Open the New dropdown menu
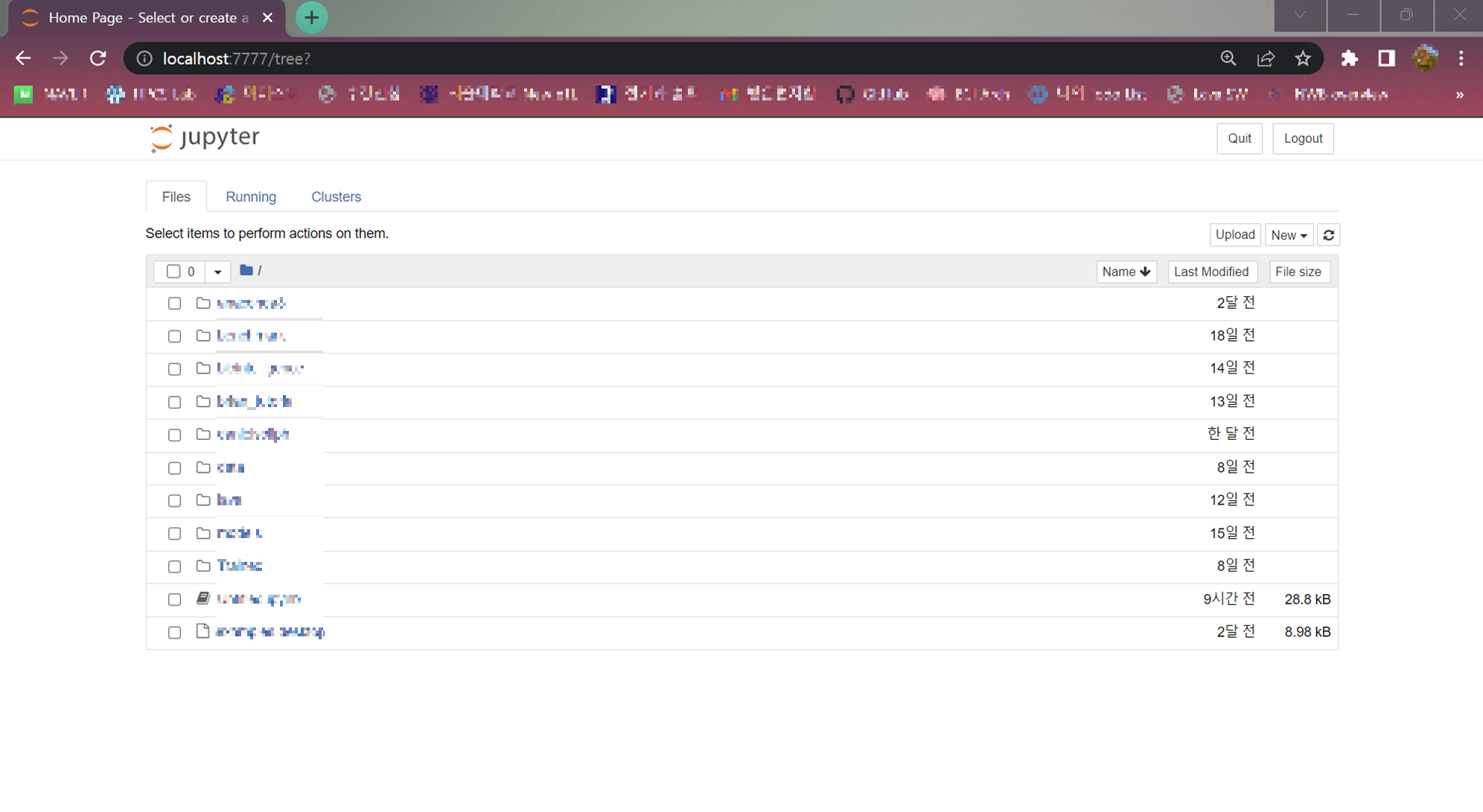1483x812 pixels. point(1288,235)
